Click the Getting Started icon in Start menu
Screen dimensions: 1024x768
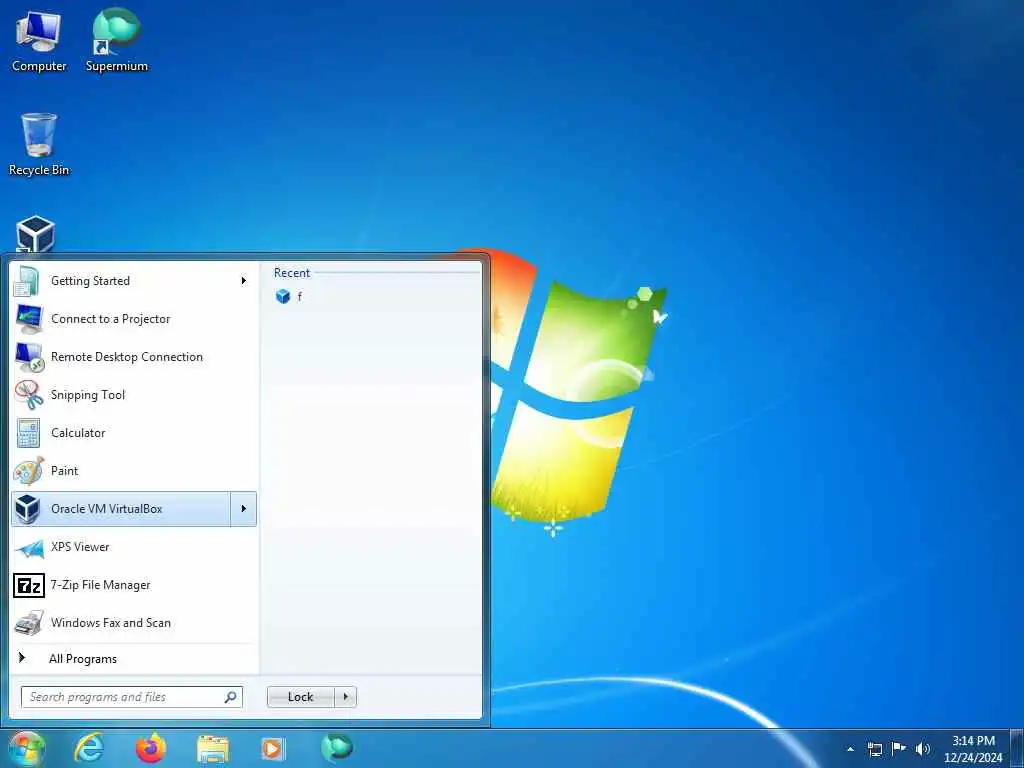coord(27,281)
